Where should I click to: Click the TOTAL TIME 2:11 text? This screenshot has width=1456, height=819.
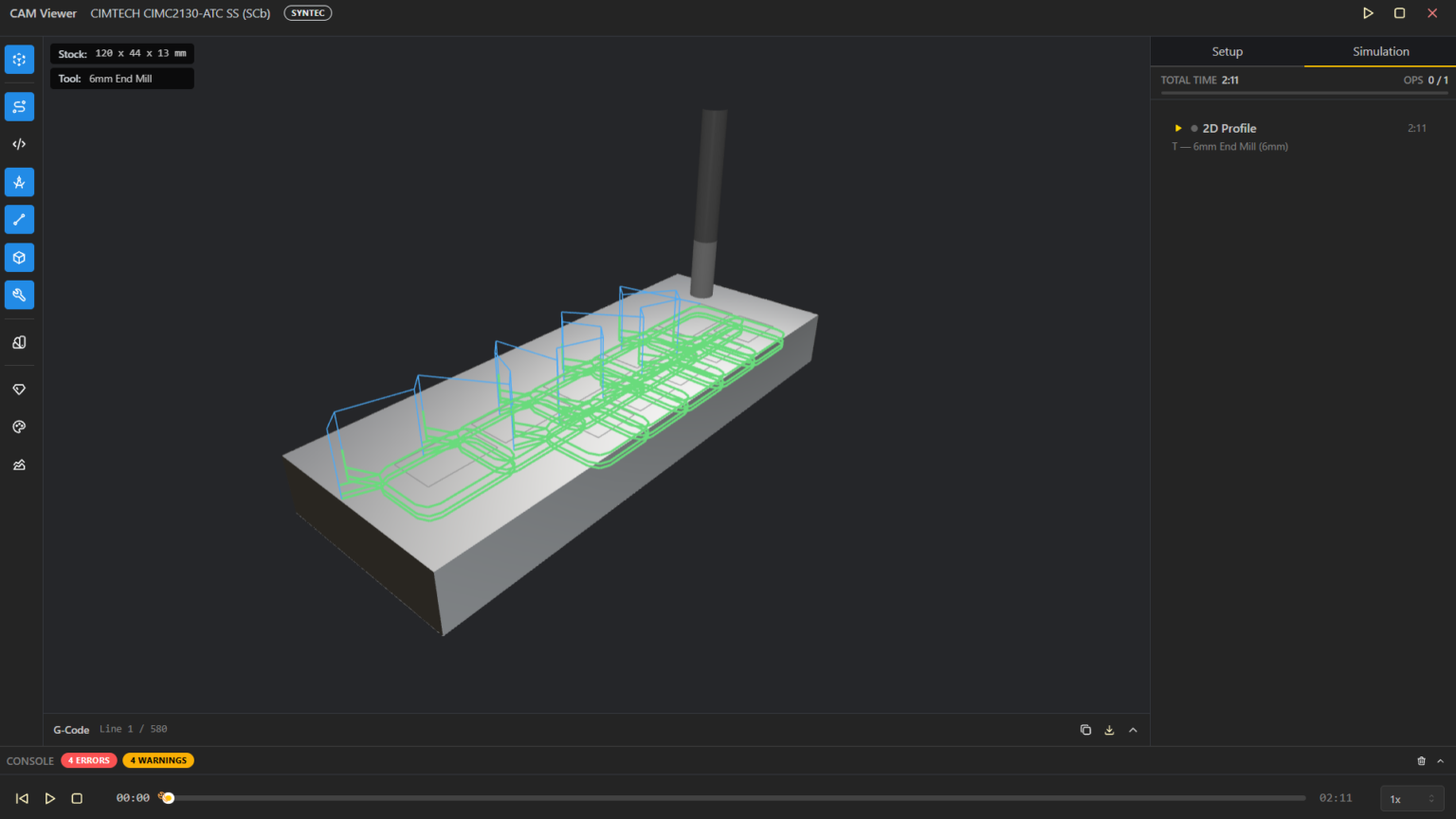(1199, 81)
